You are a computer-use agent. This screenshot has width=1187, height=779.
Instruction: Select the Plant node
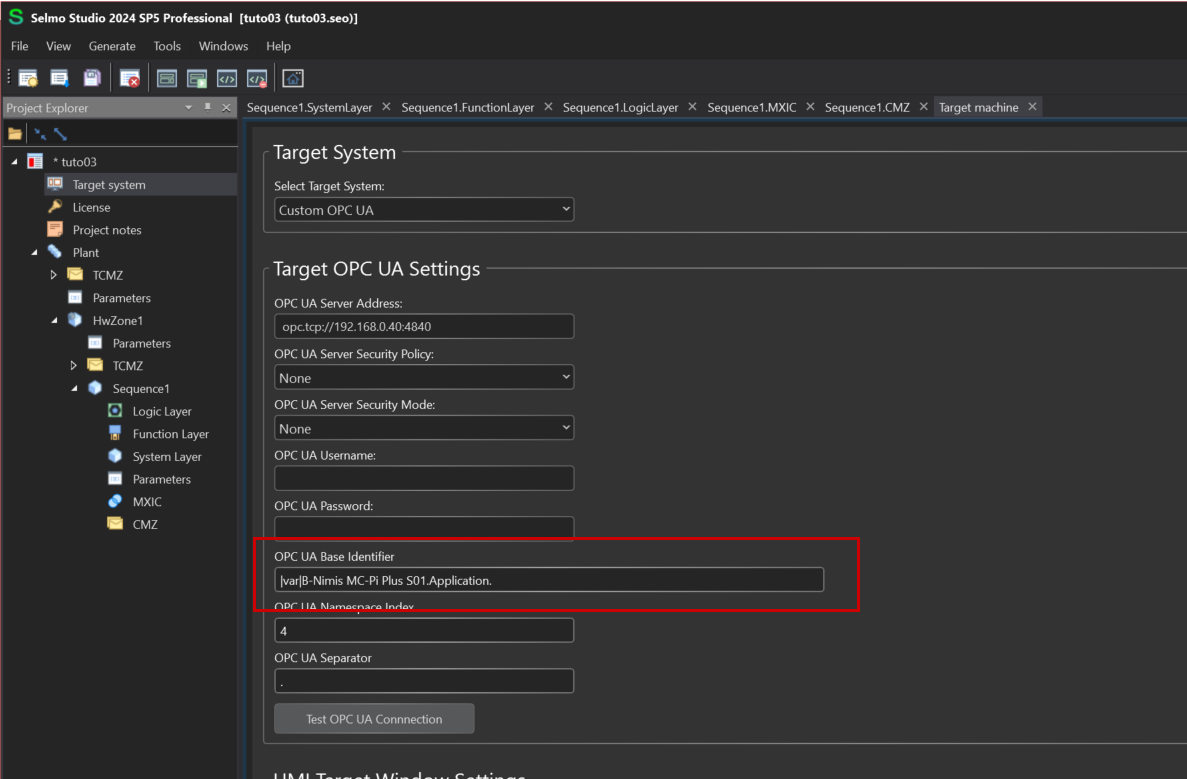click(86, 253)
